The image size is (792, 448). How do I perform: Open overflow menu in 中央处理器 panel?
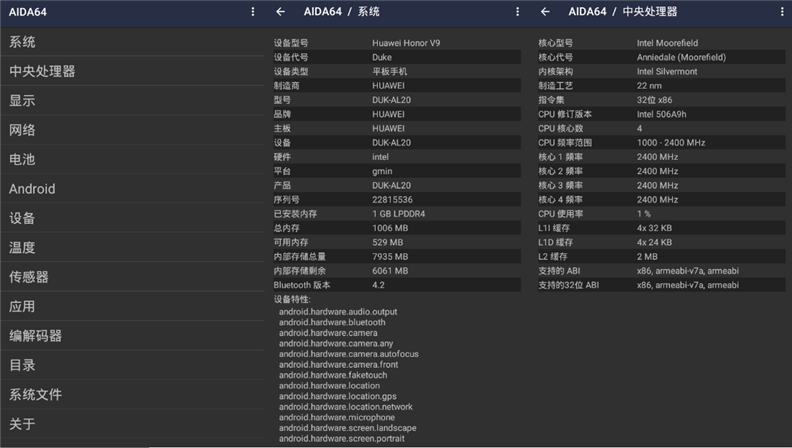[782, 12]
